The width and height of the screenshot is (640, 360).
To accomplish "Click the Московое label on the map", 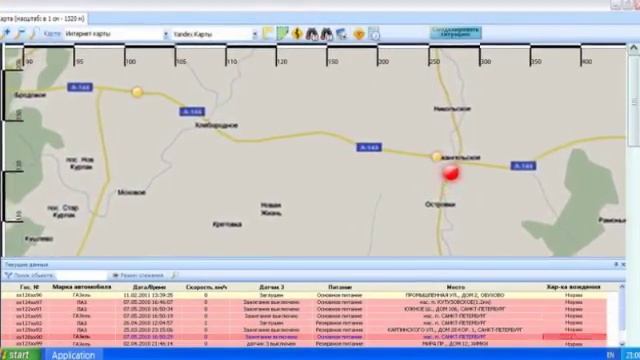I will 131,192.
